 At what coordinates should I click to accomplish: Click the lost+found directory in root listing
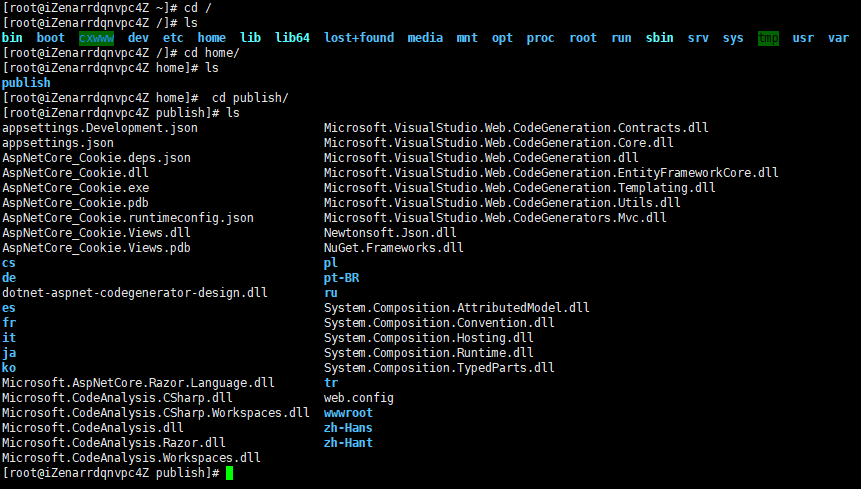click(x=359, y=38)
